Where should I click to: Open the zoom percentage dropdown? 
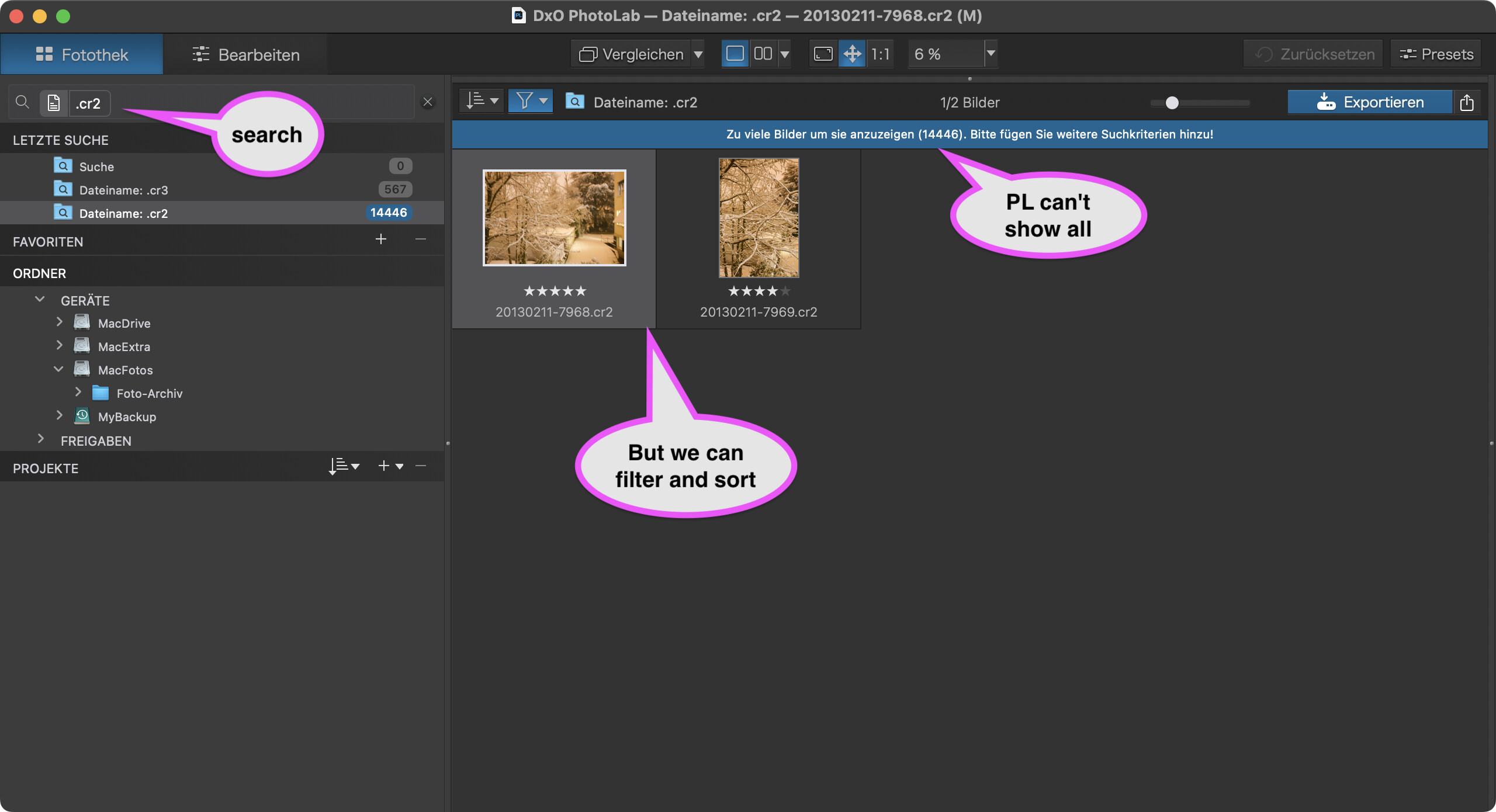click(991, 54)
